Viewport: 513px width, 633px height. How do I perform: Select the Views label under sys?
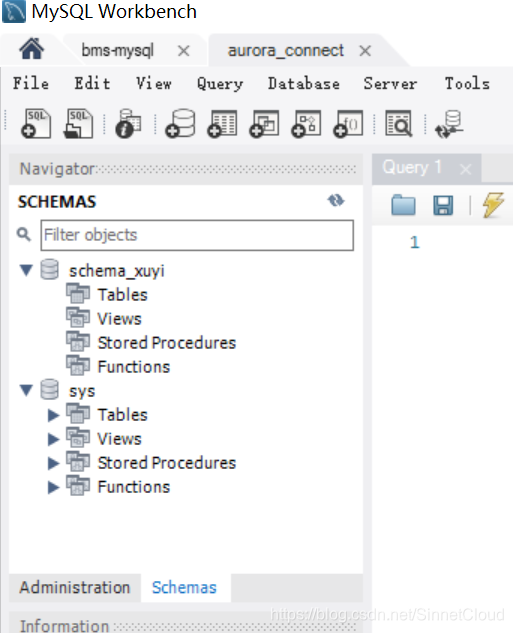pyautogui.click(x=119, y=439)
